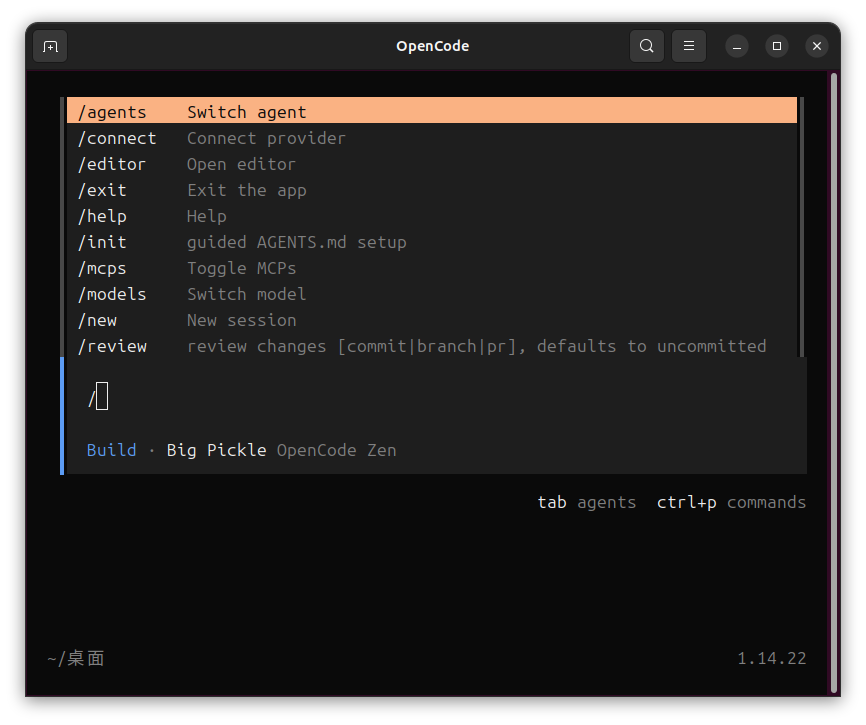The width and height of the screenshot is (866, 725).
Task: Pick the /review review changes command
Action: coord(432,346)
